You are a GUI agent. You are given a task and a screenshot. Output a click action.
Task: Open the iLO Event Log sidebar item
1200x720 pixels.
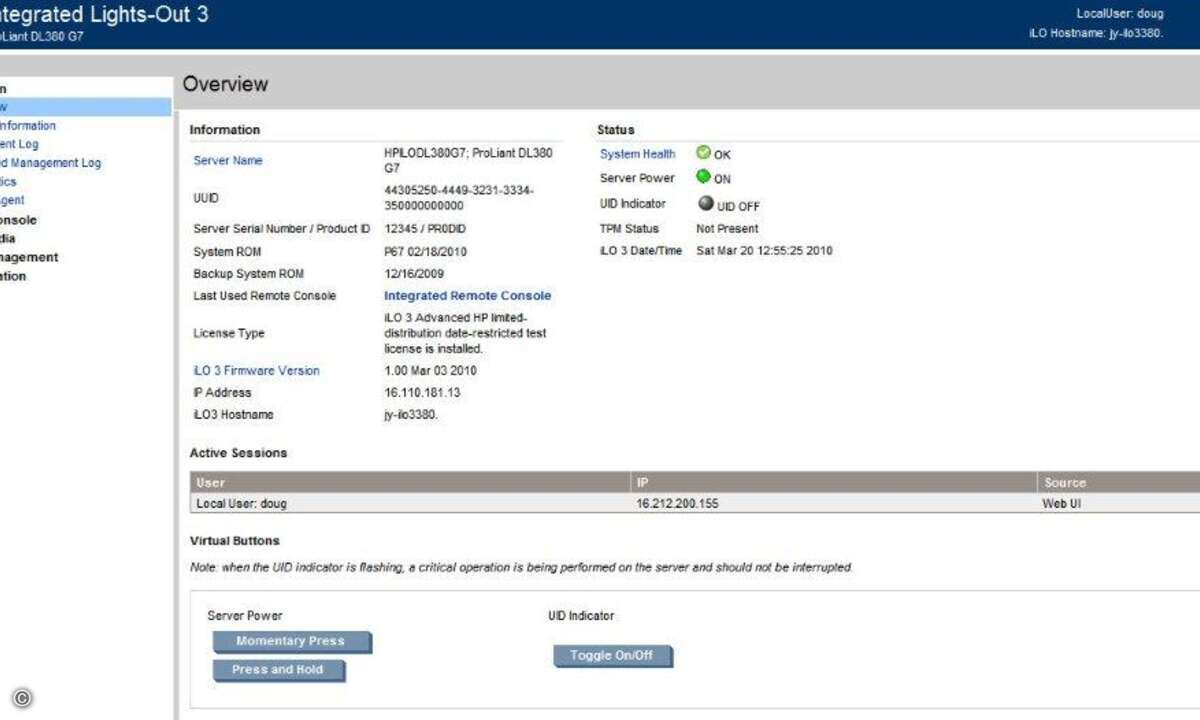coord(20,144)
